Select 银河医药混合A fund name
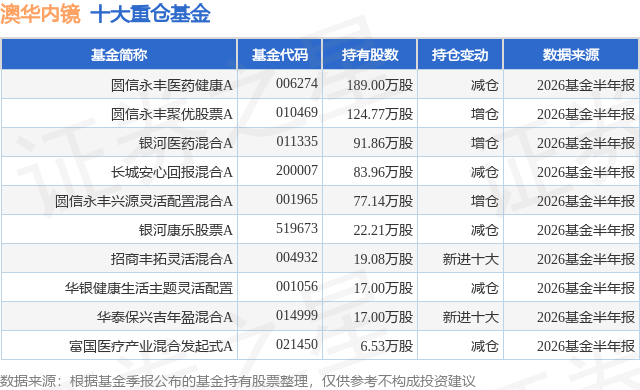Viewport: 640px width, 390px height. point(186,143)
